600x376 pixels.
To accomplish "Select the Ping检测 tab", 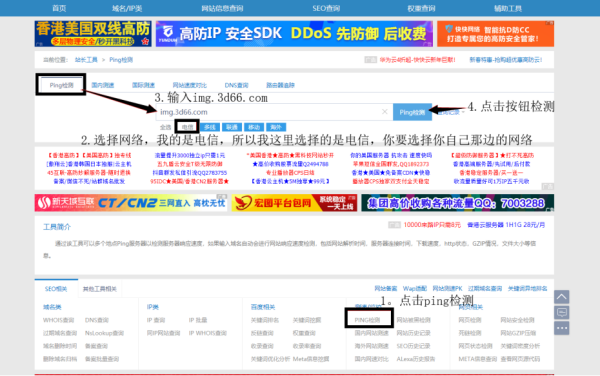I will pos(61,85).
